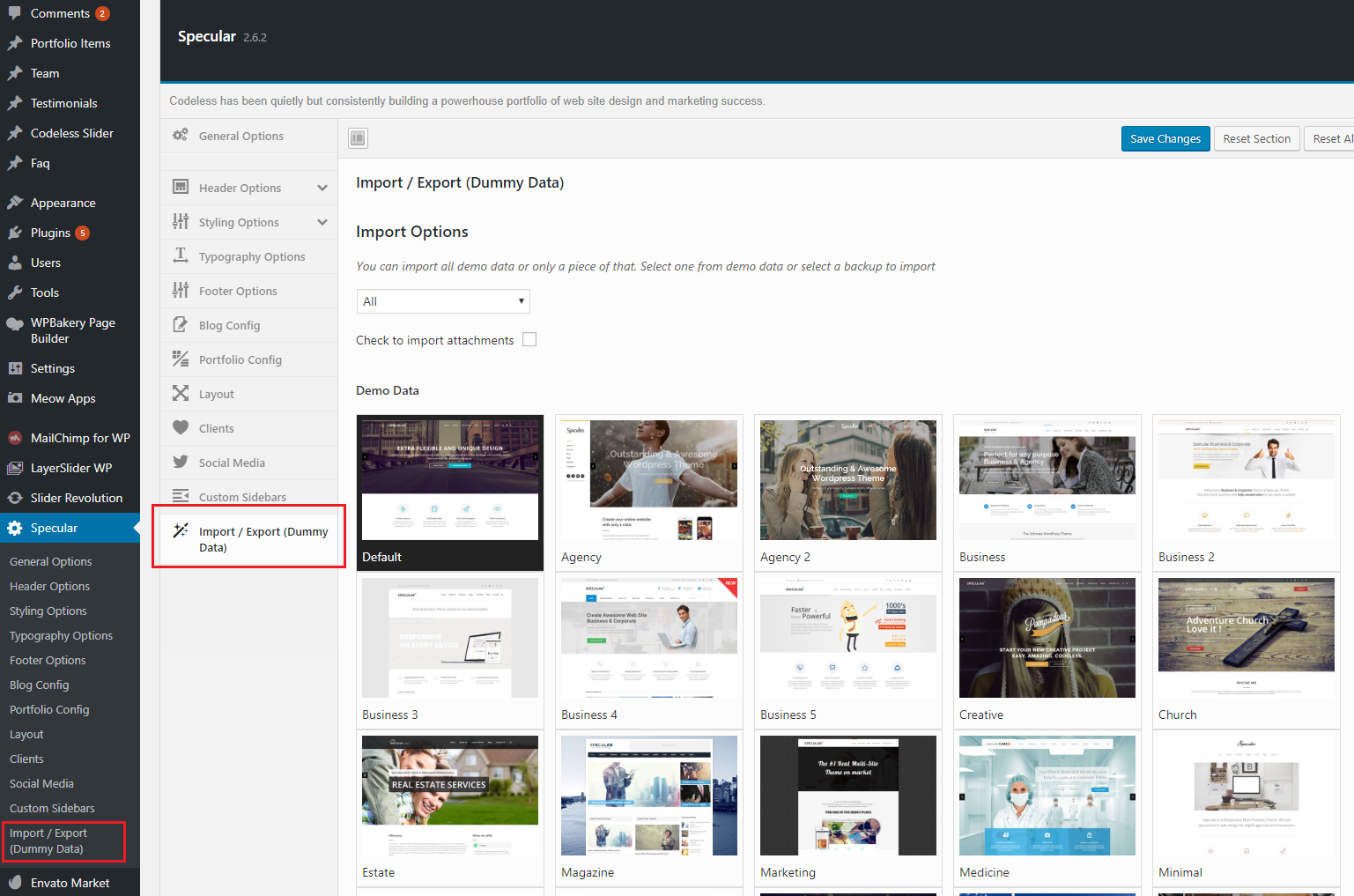Click the Clients heart icon
Screen dimensions: 1354x896
click(181, 427)
